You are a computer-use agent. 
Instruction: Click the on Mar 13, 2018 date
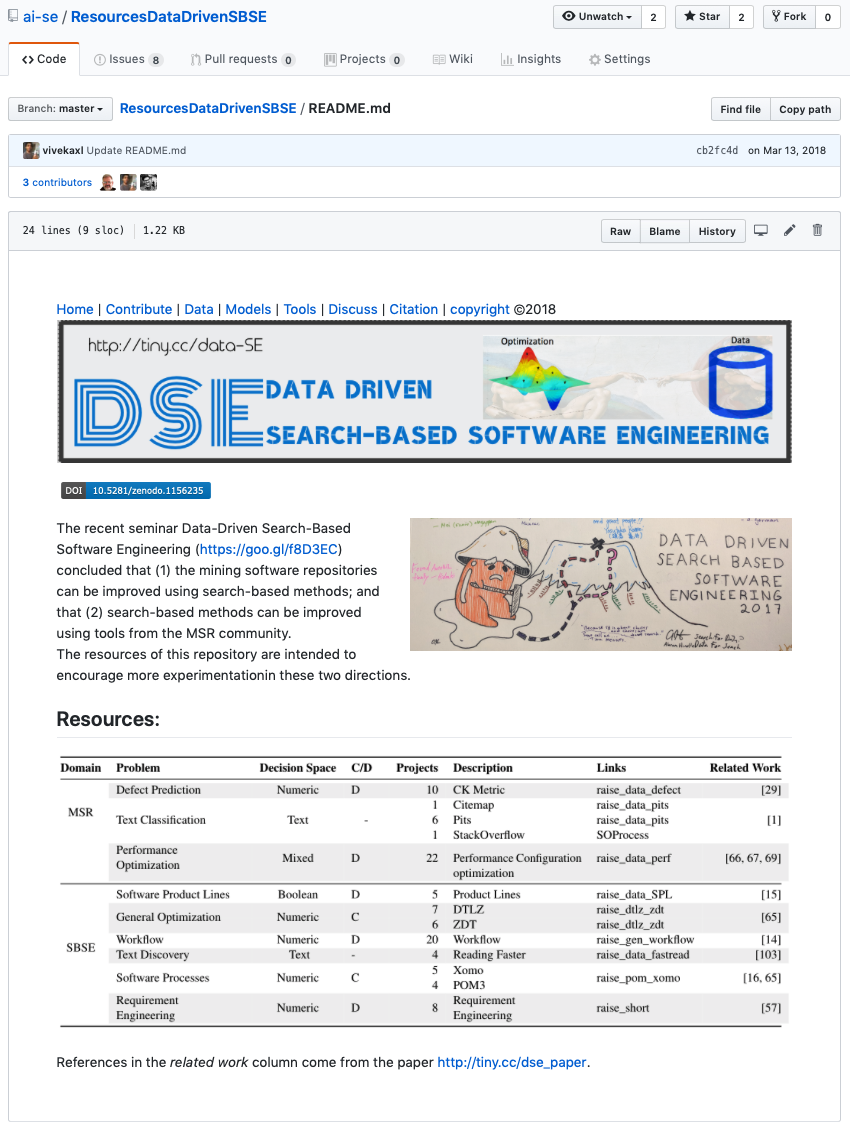tap(787, 150)
